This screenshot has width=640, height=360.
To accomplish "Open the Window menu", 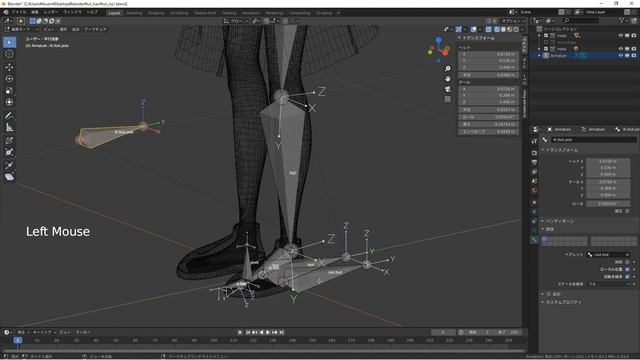I will tap(73, 12).
